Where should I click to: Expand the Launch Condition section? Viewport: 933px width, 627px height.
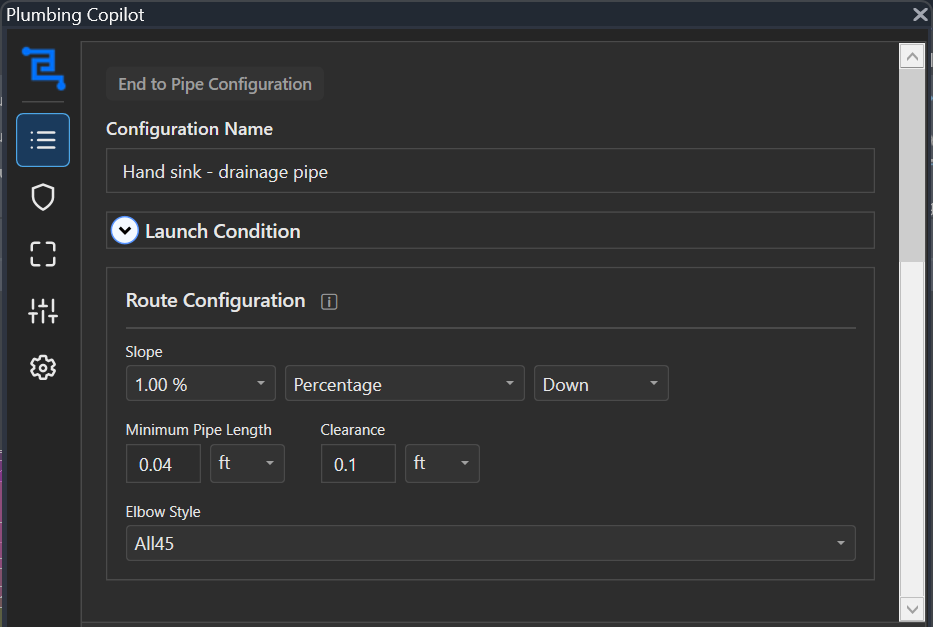pos(222,231)
